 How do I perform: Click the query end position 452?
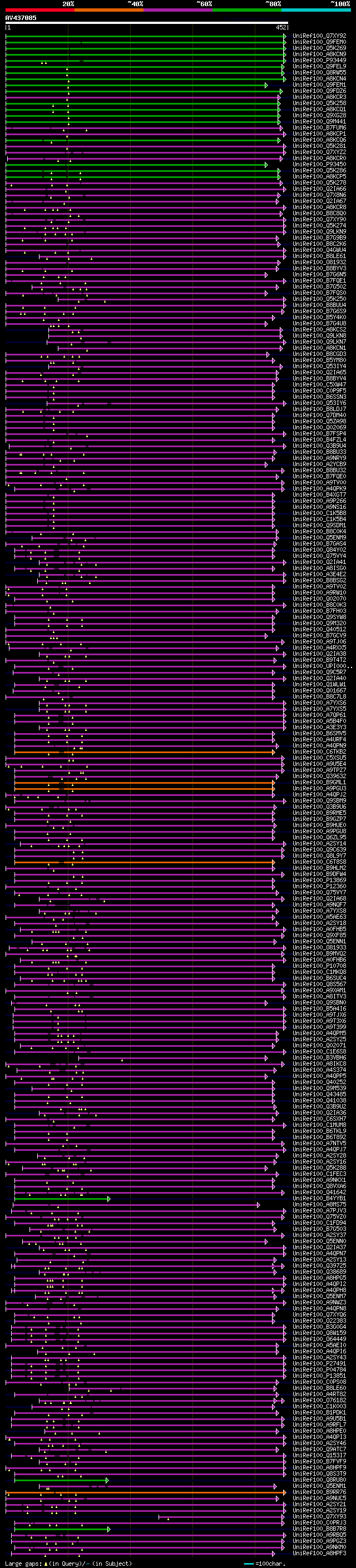point(280,27)
